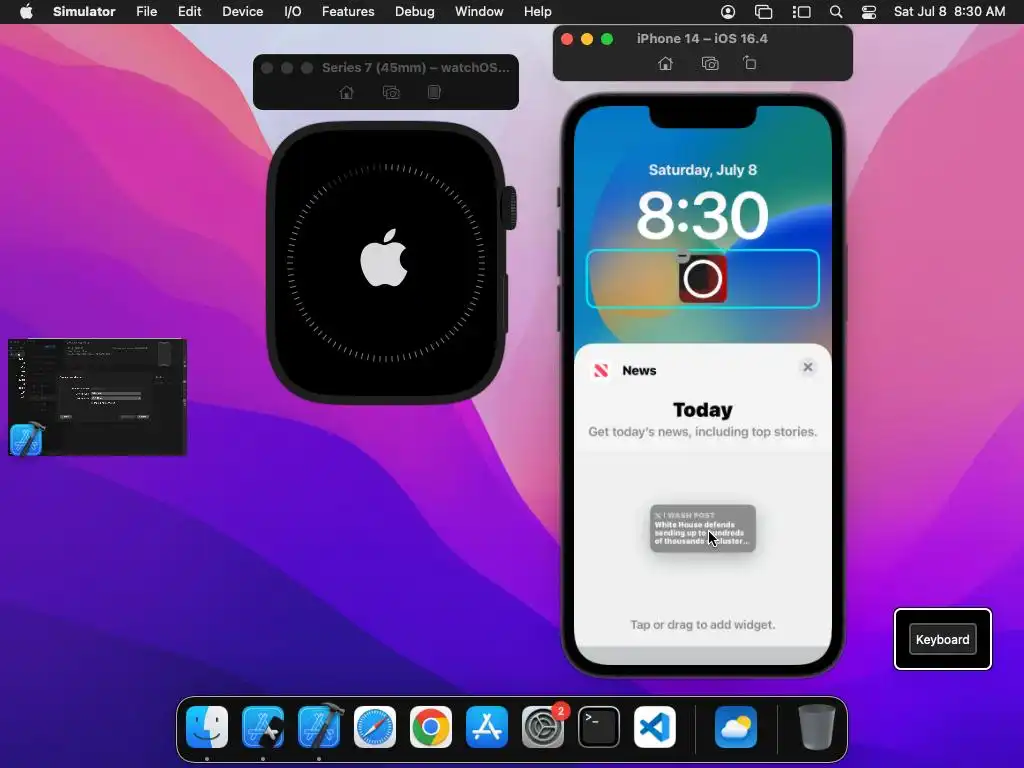Open the Edit menu
The image size is (1024, 768).
[x=189, y=12]
